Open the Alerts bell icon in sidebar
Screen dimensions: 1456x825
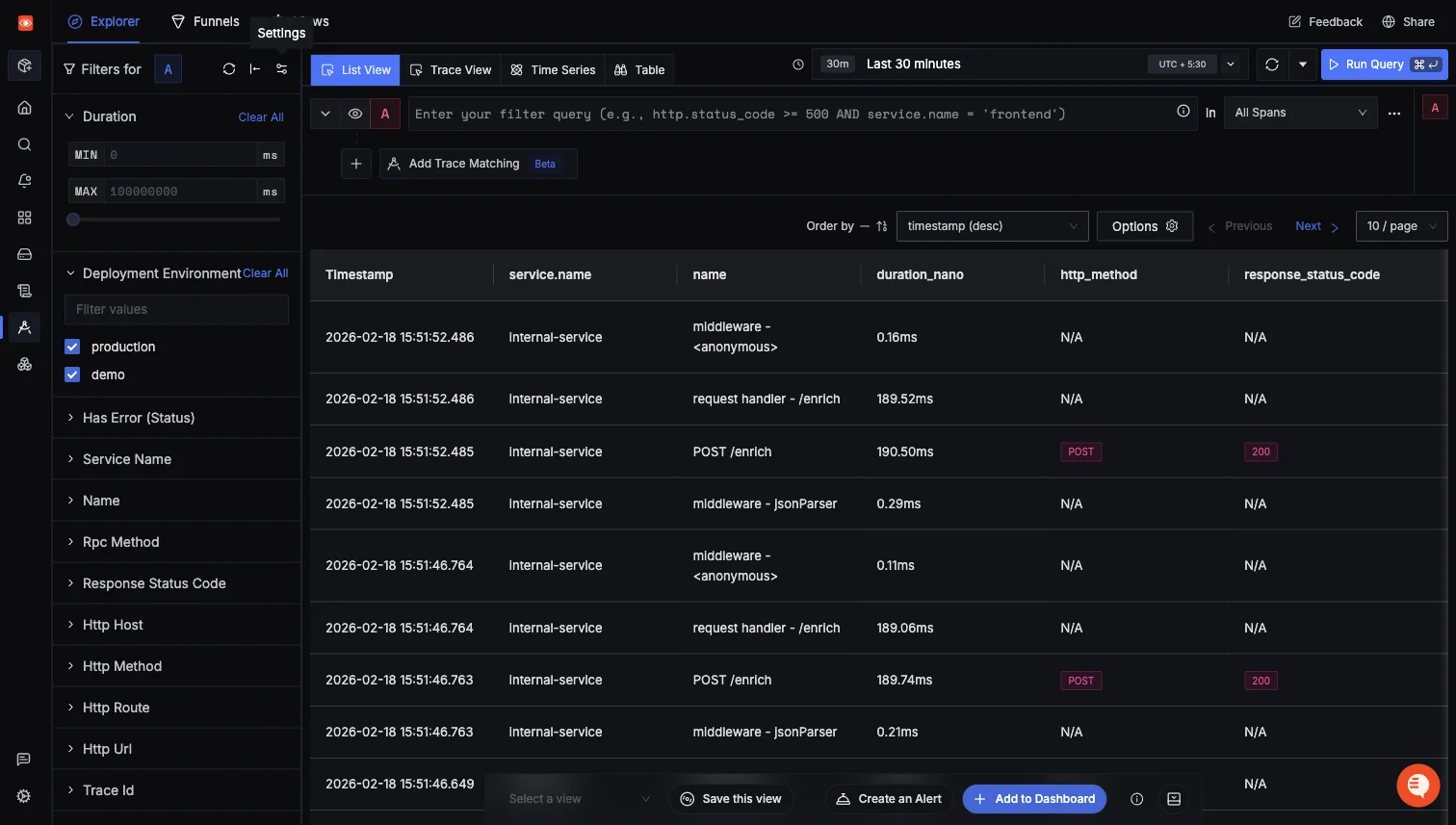24,180
